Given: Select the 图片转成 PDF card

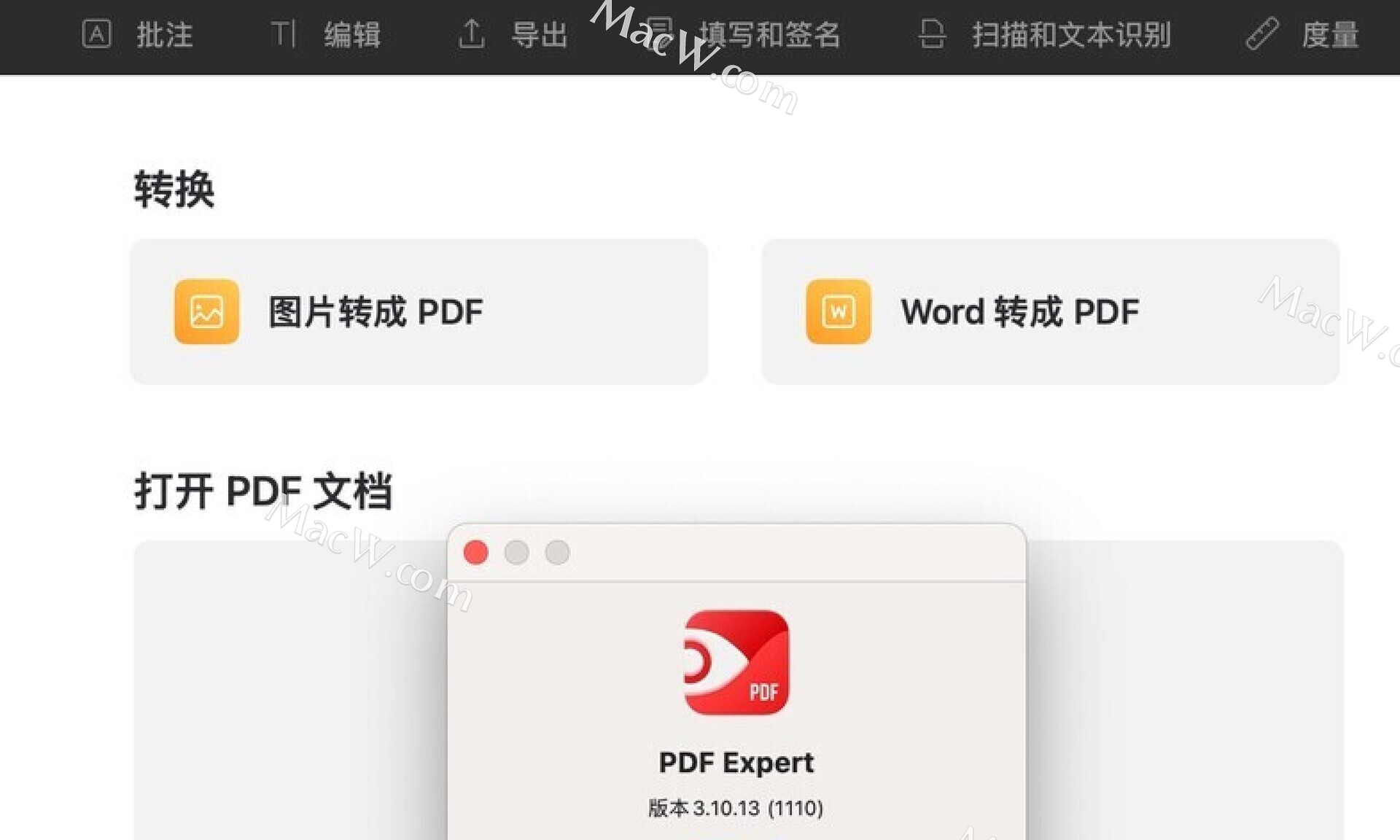Looking at the screenshot, I should pyautogui.click(x=419, y=311).
